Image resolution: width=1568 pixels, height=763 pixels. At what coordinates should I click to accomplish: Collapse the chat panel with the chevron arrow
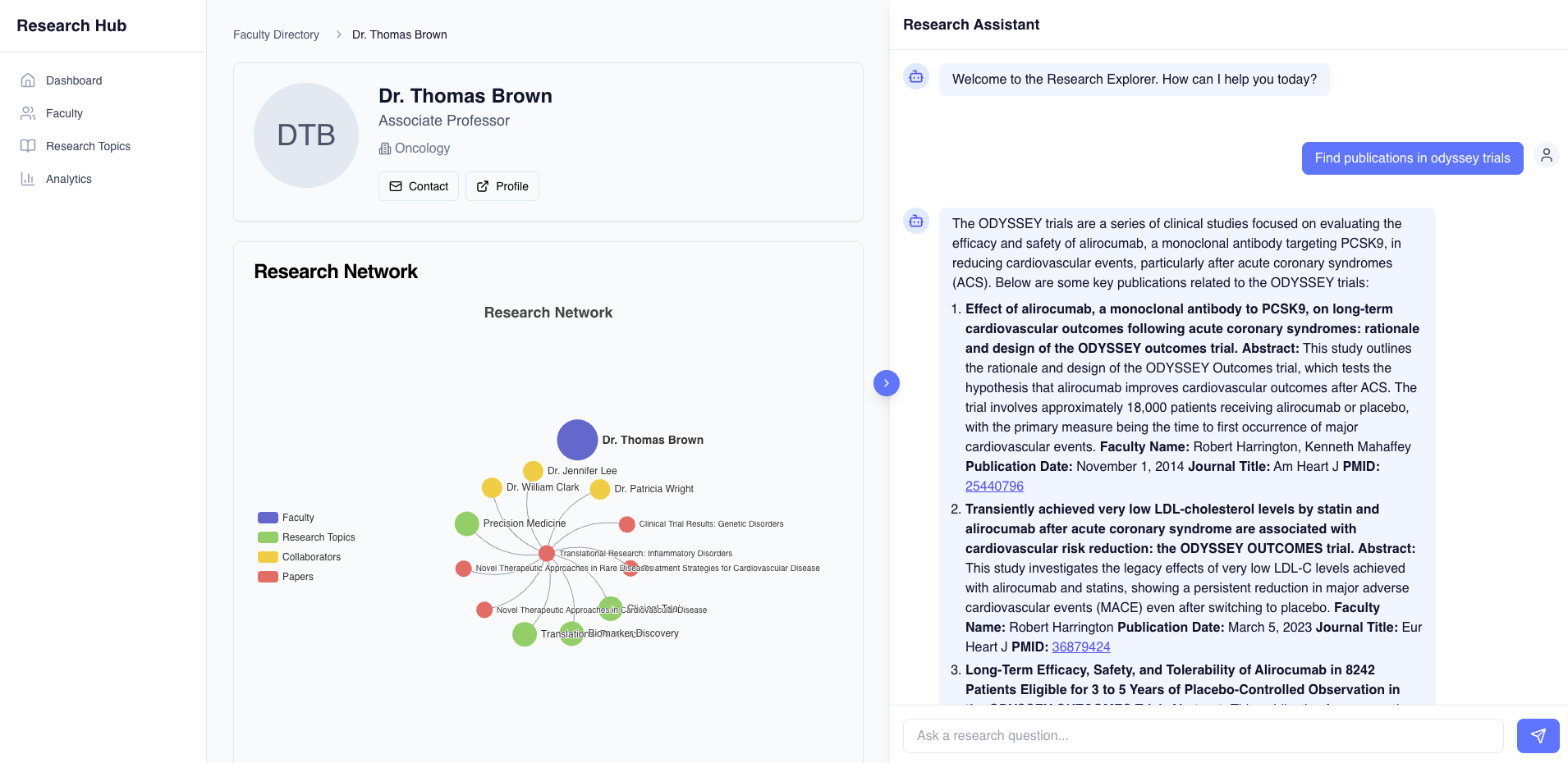886,383
